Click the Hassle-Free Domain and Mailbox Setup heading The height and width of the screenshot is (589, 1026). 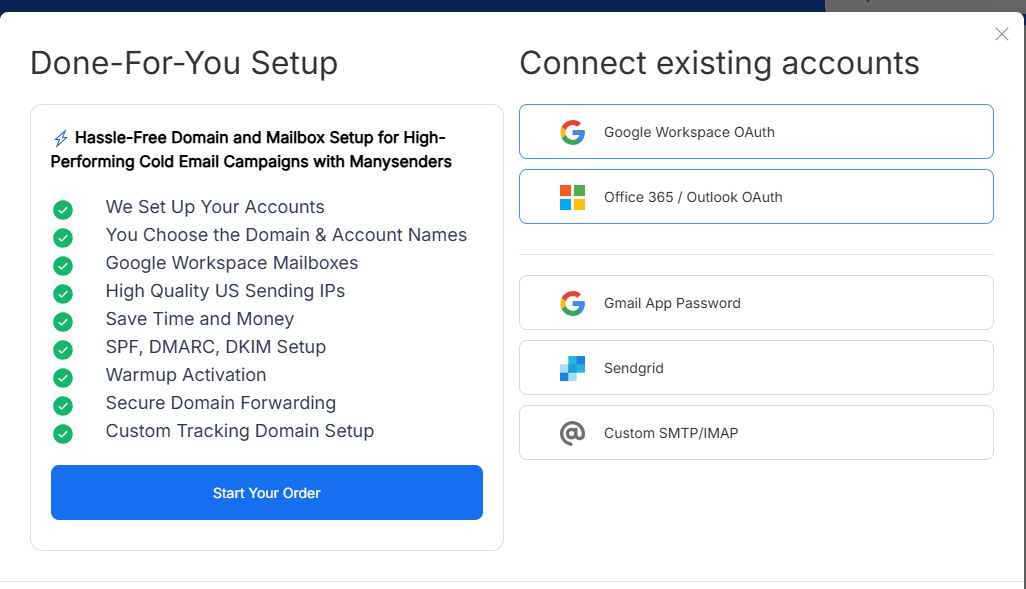point(251,150)
